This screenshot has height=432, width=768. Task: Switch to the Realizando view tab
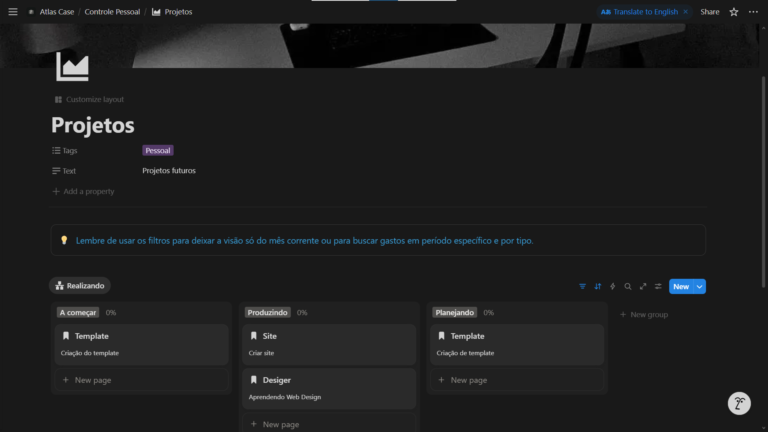[79, 286]
